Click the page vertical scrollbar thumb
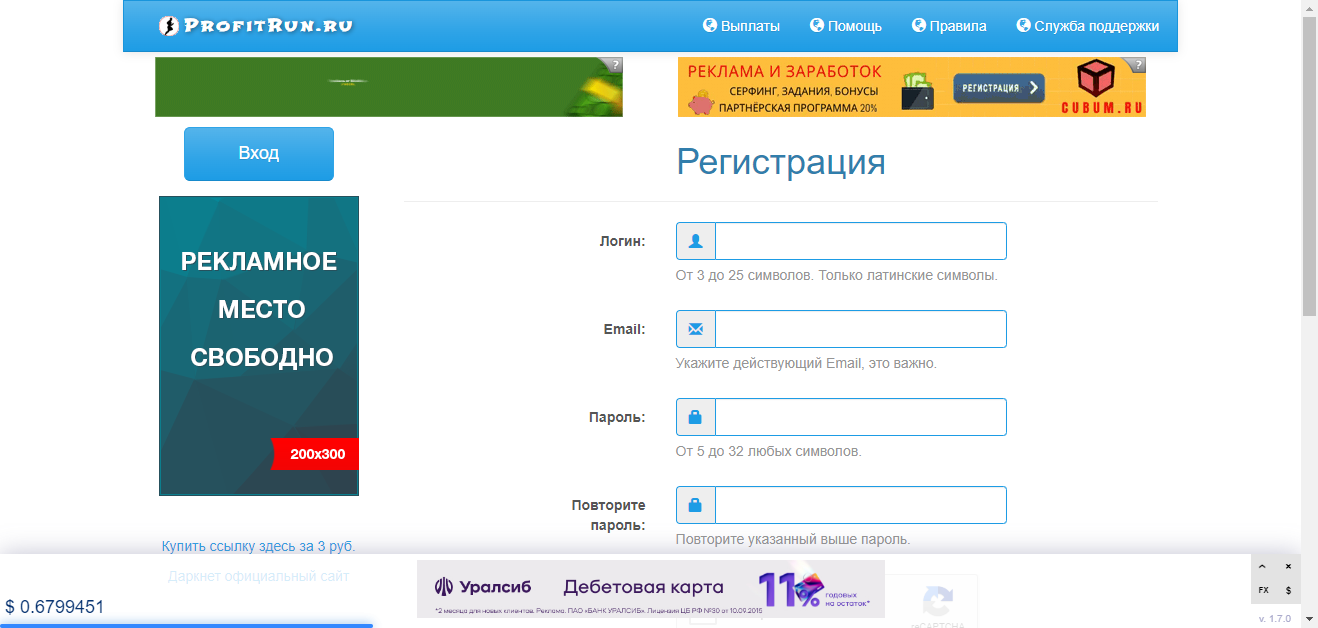Screen dimensions: 1318x628 point(1309,165)
